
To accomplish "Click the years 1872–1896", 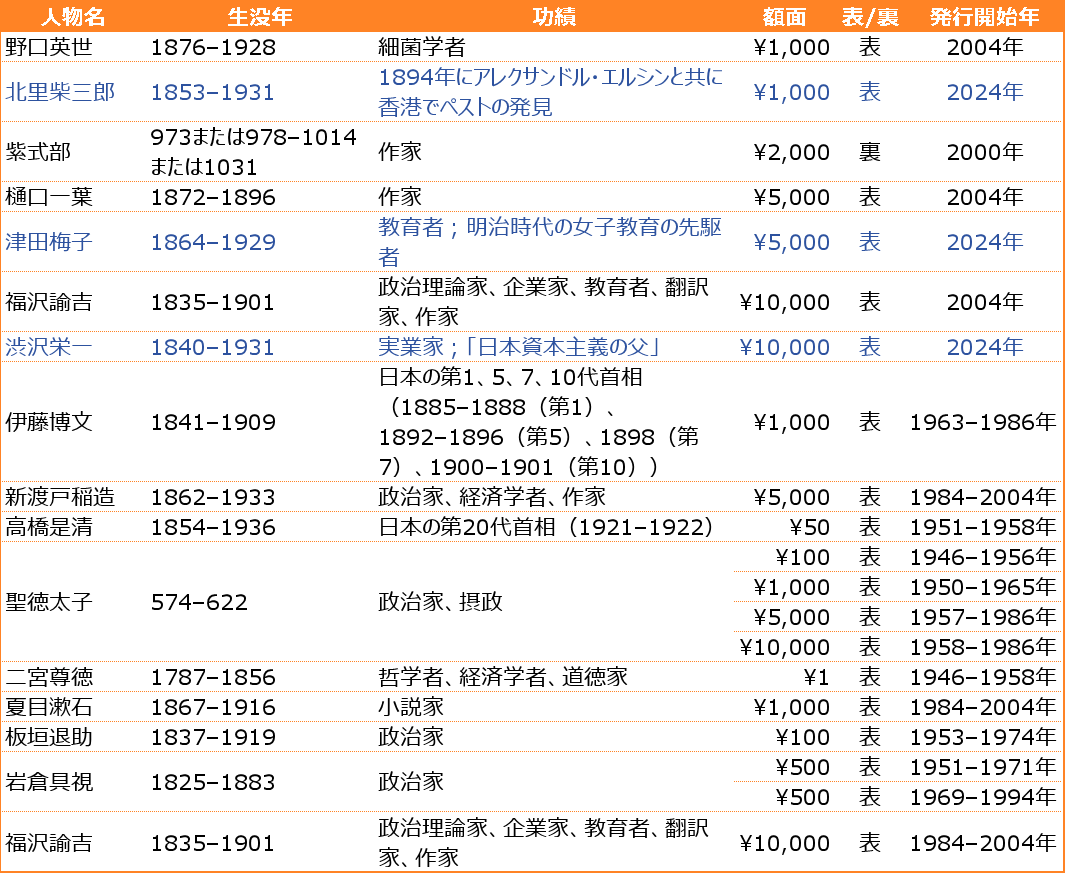I will coord(213,196).
